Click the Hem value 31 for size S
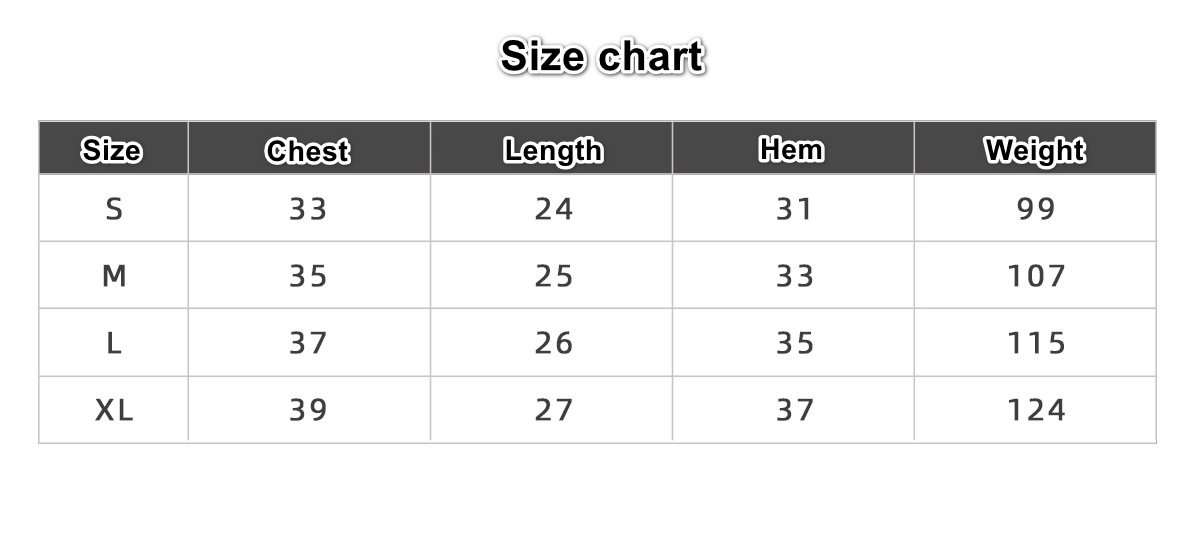Viewport: 1200px width, 549px height. tap(794, 209)
